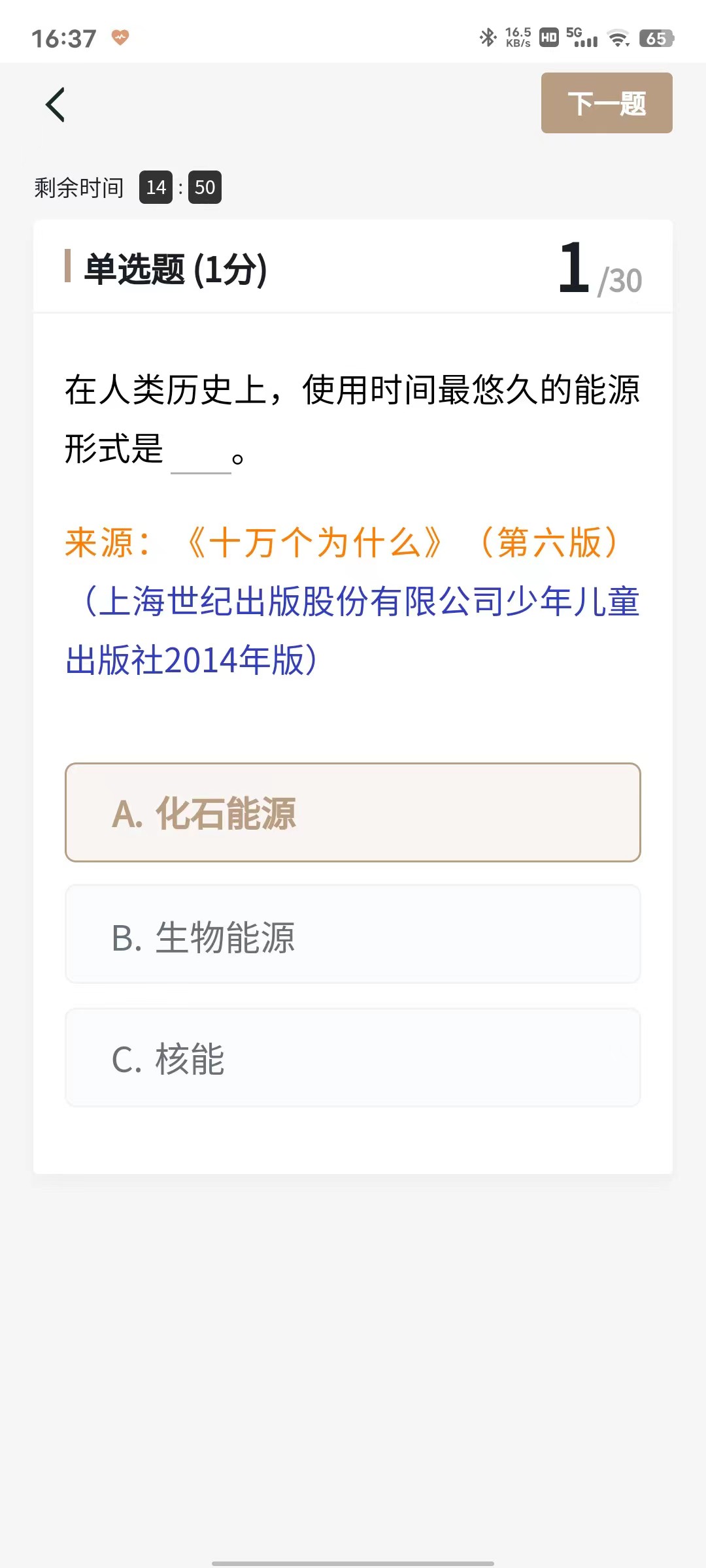Pick answer C. 核能
The width and height of the screenshot is (706, 1568).
[x=353, y=1058]
